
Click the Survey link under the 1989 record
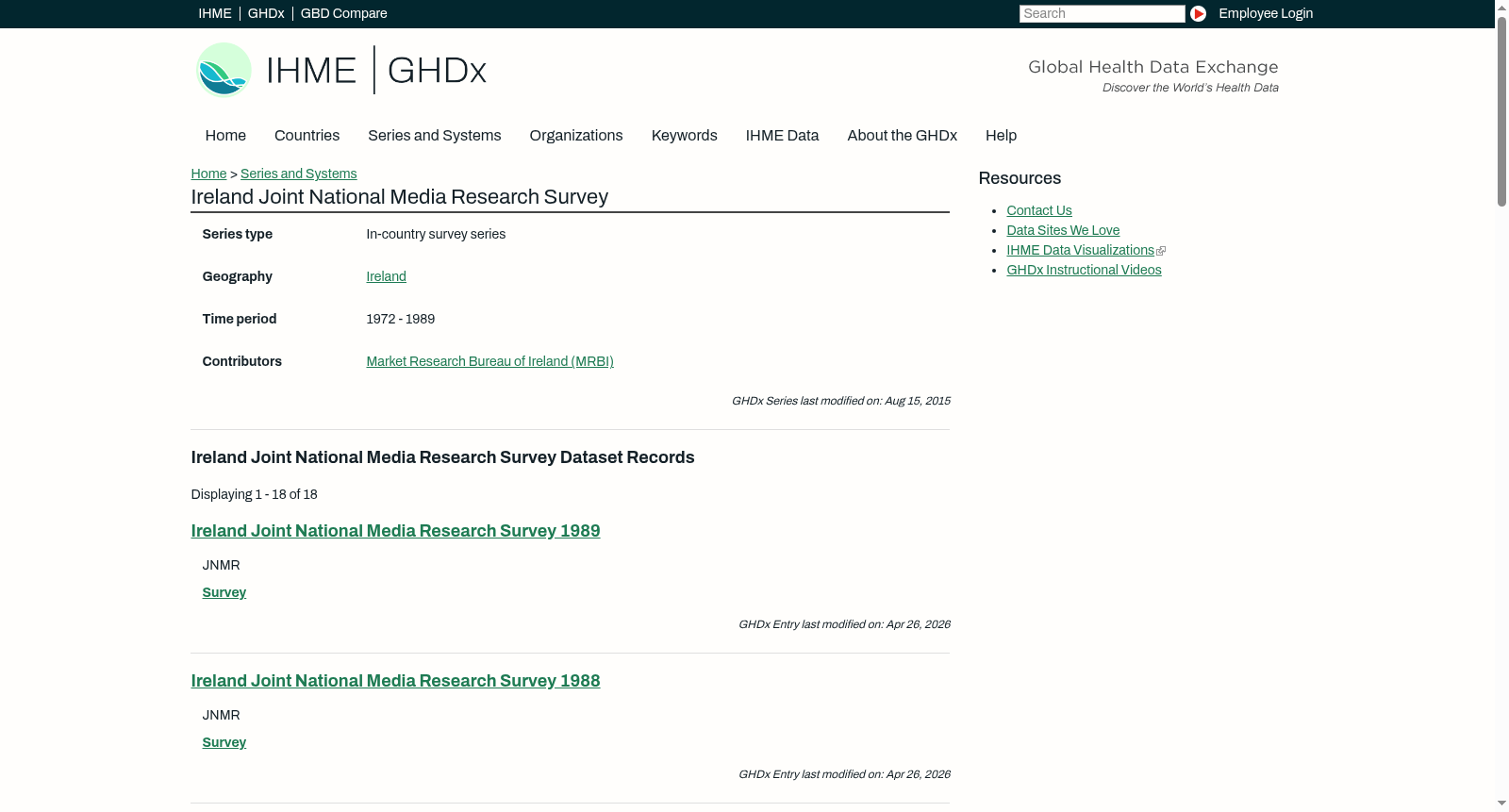(224, 592)
